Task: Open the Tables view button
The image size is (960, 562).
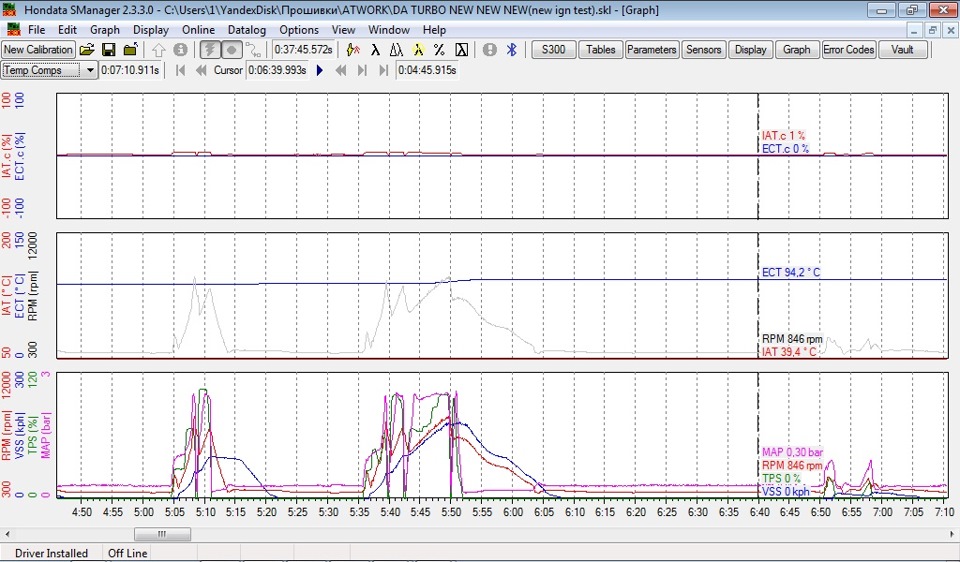Action: pyautogui.click(x=601, y=50)
